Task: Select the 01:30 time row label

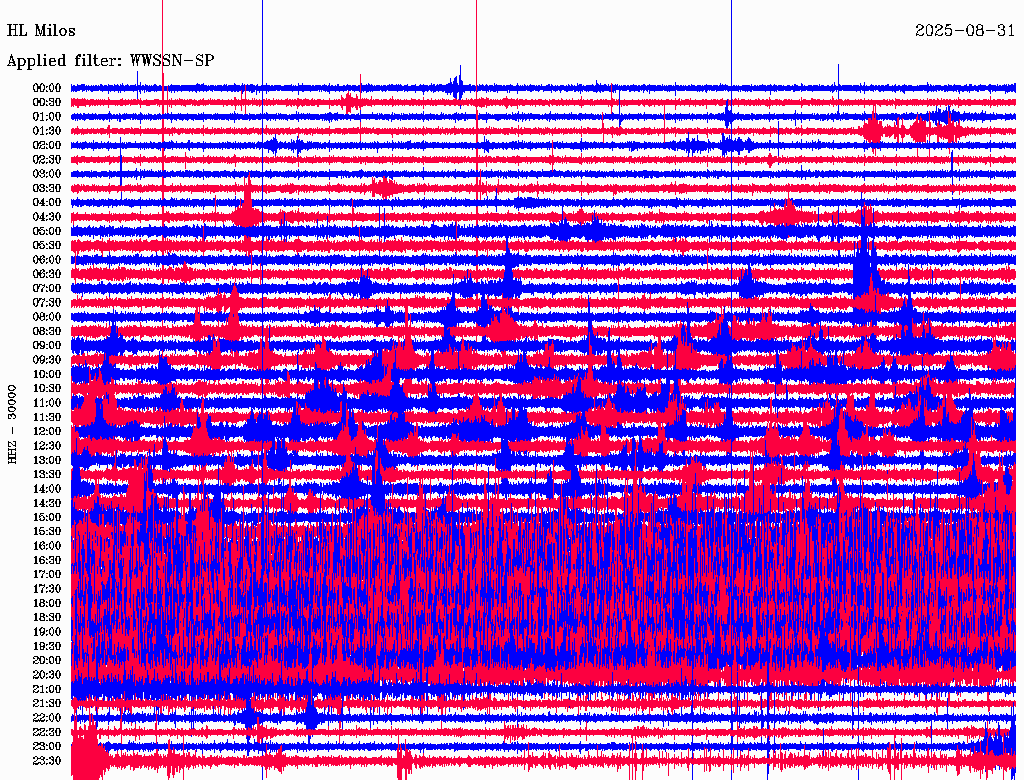Action: coord(47,131)
